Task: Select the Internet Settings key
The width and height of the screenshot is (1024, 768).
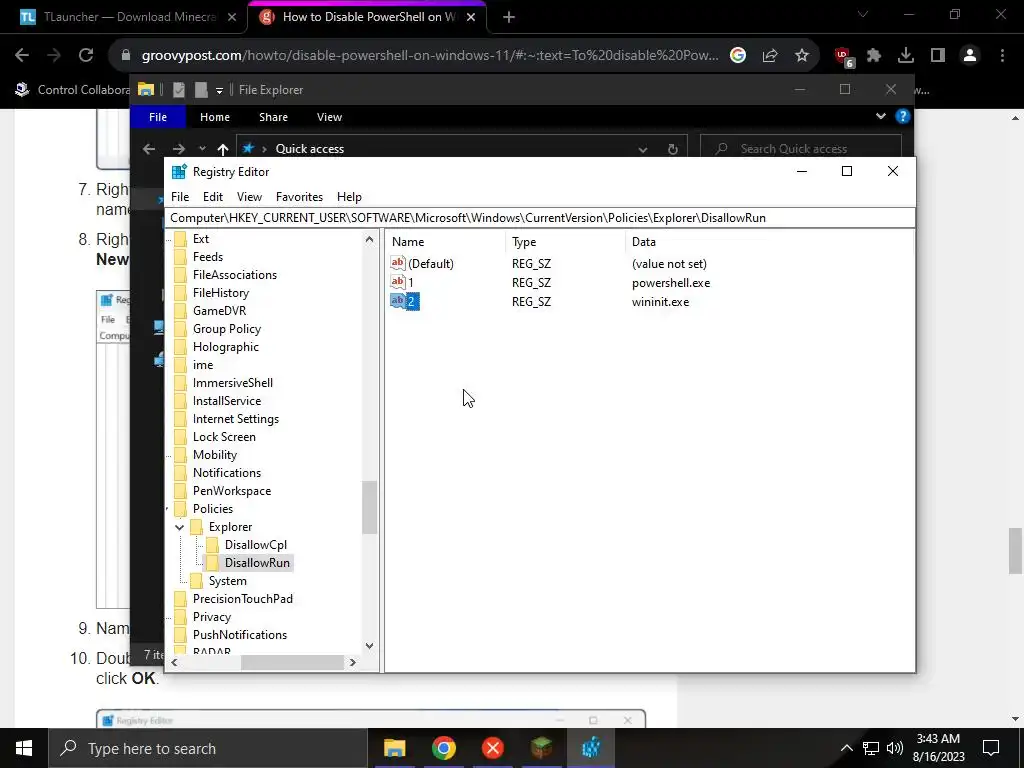Action: coord(236,419)
